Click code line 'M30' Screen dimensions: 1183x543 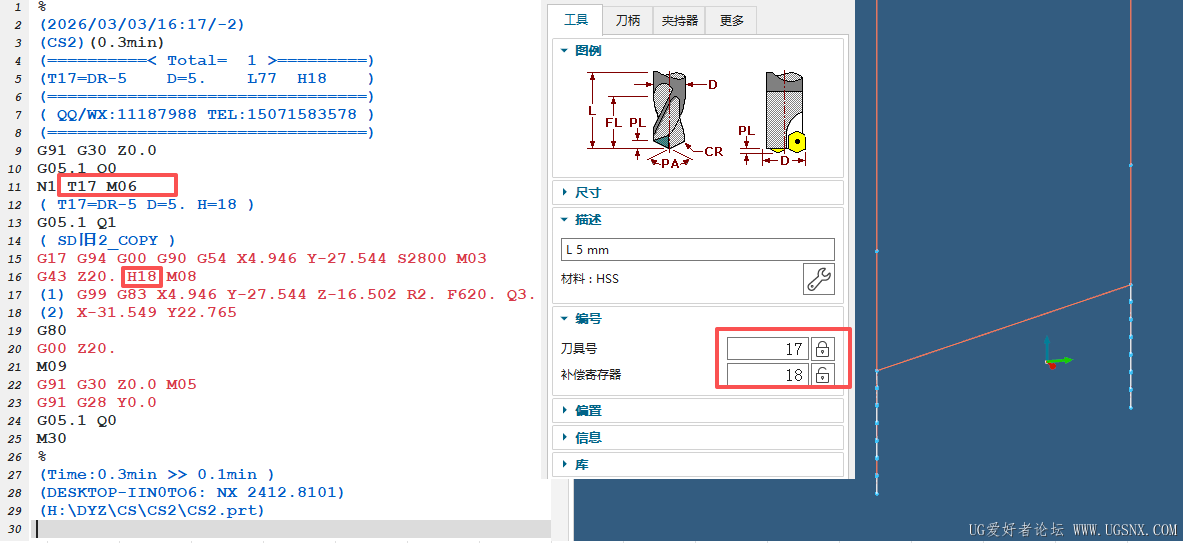[x=51, y=439]
